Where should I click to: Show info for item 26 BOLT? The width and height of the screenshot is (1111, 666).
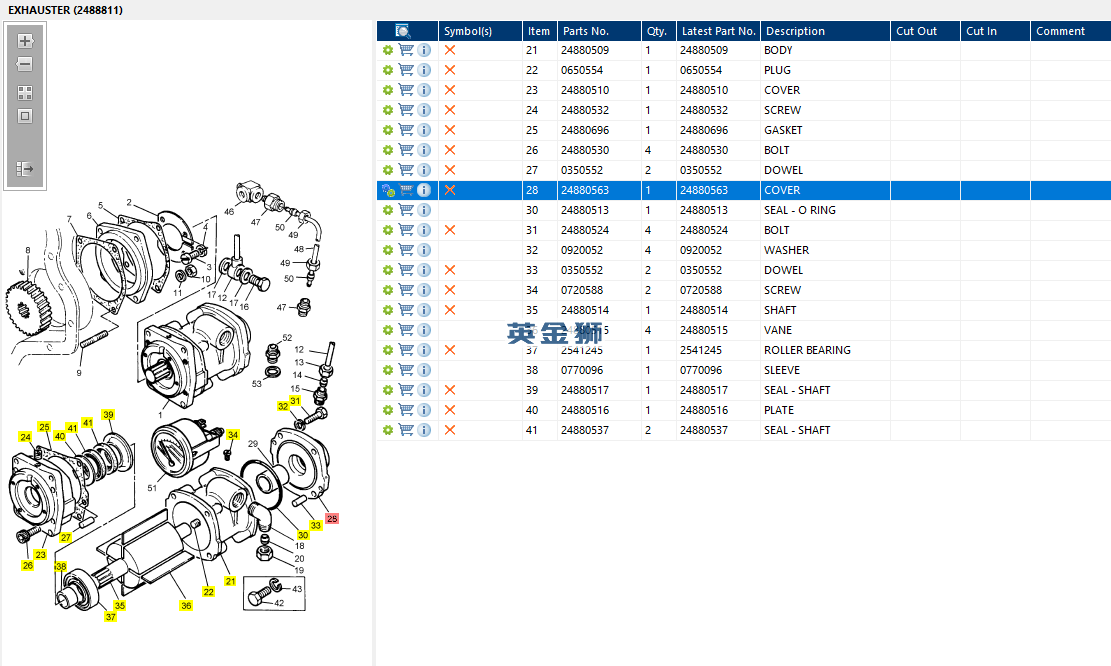point(424,150)
